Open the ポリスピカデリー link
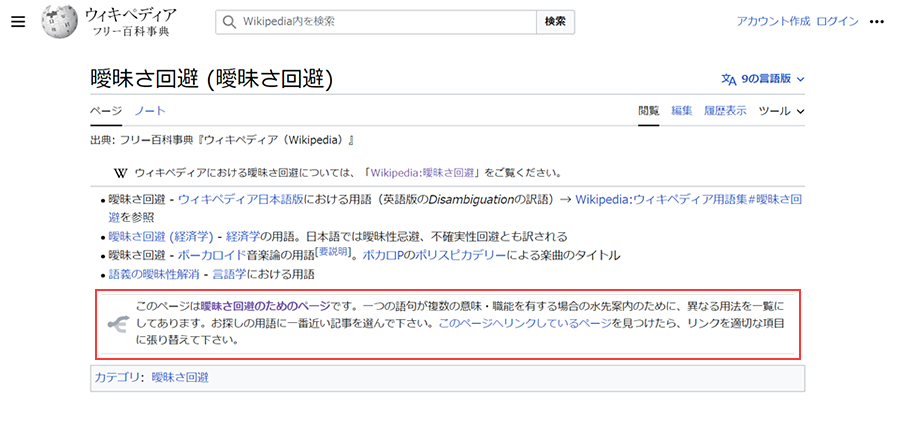This screenshot has width=900, height=440. click(x=460, y=255)
